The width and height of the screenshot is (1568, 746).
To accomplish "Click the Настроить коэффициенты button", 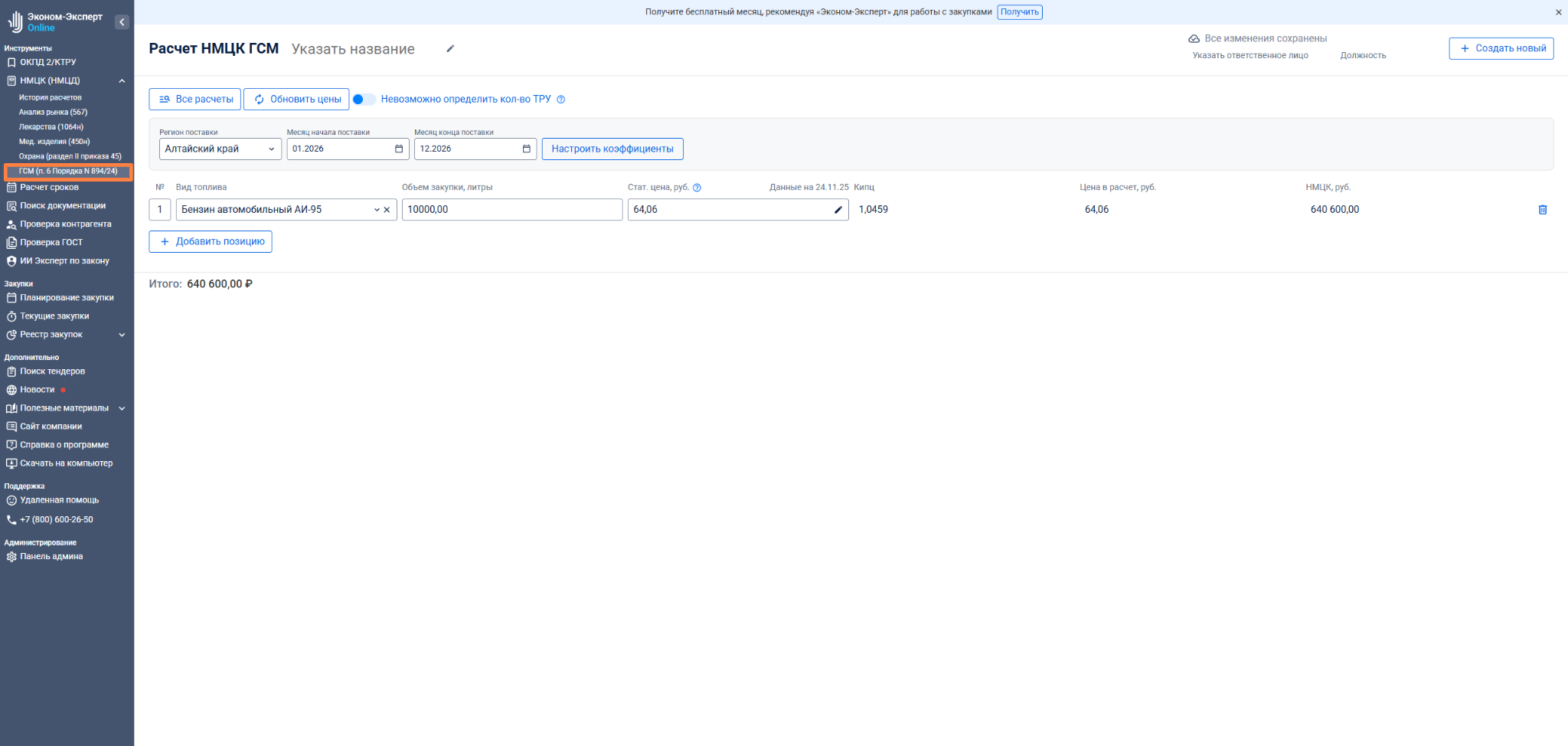I will [612, 149].
